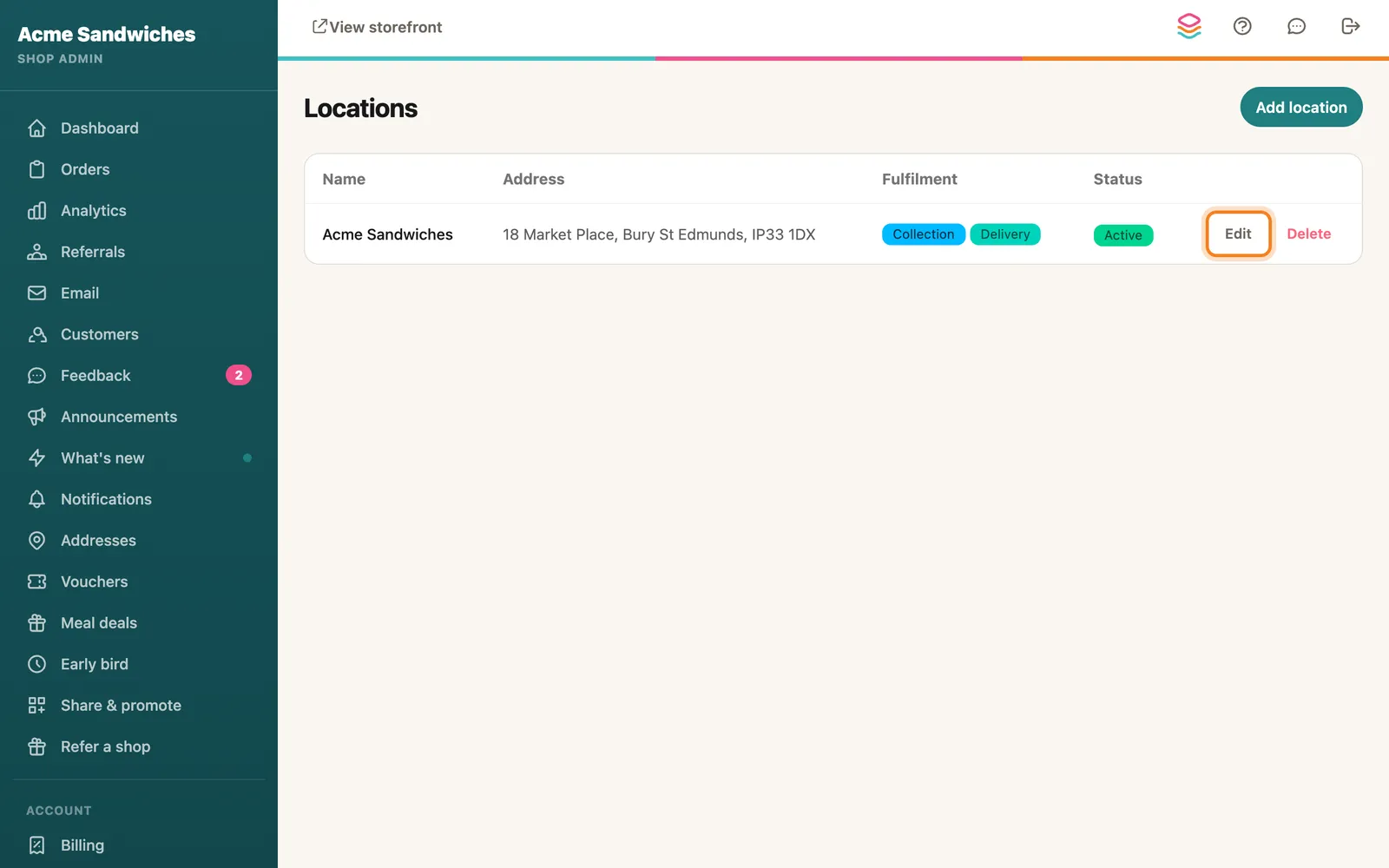Click the Delivery fulfilment tag
Image resolution: width=1389 pixels, height=868 pixels.
point(1005,234)
